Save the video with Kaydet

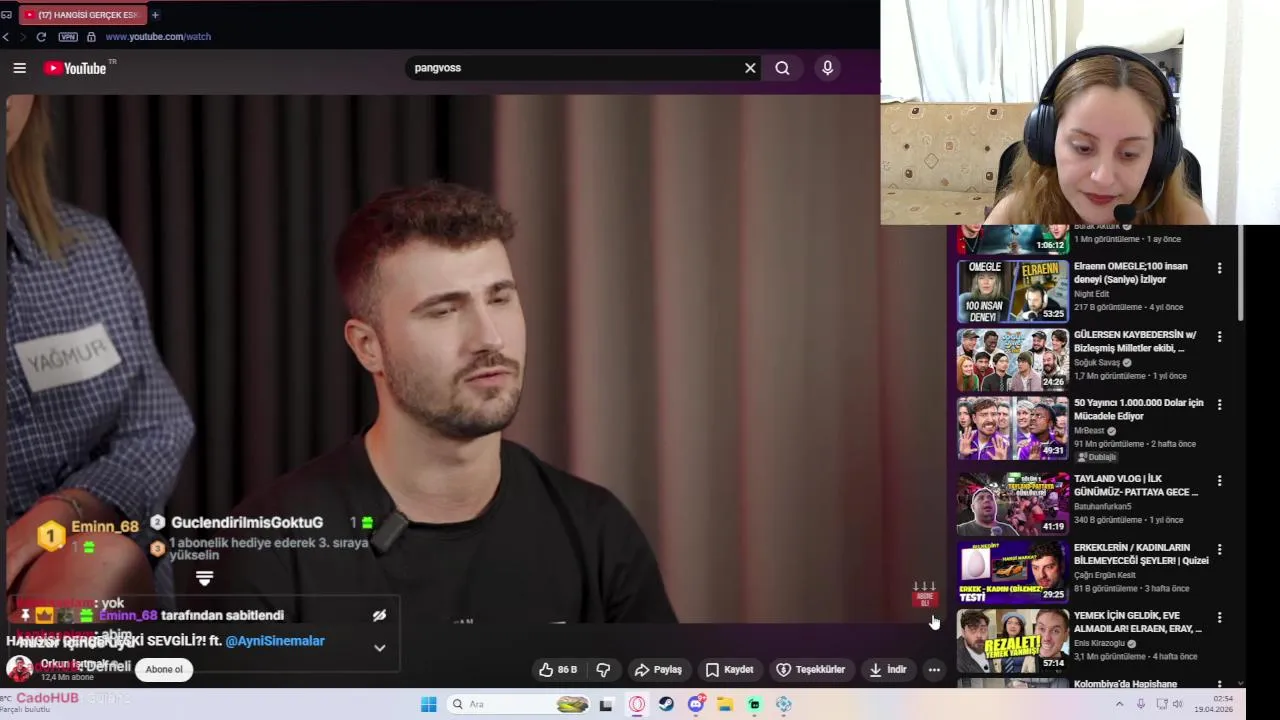pos(729,670)
